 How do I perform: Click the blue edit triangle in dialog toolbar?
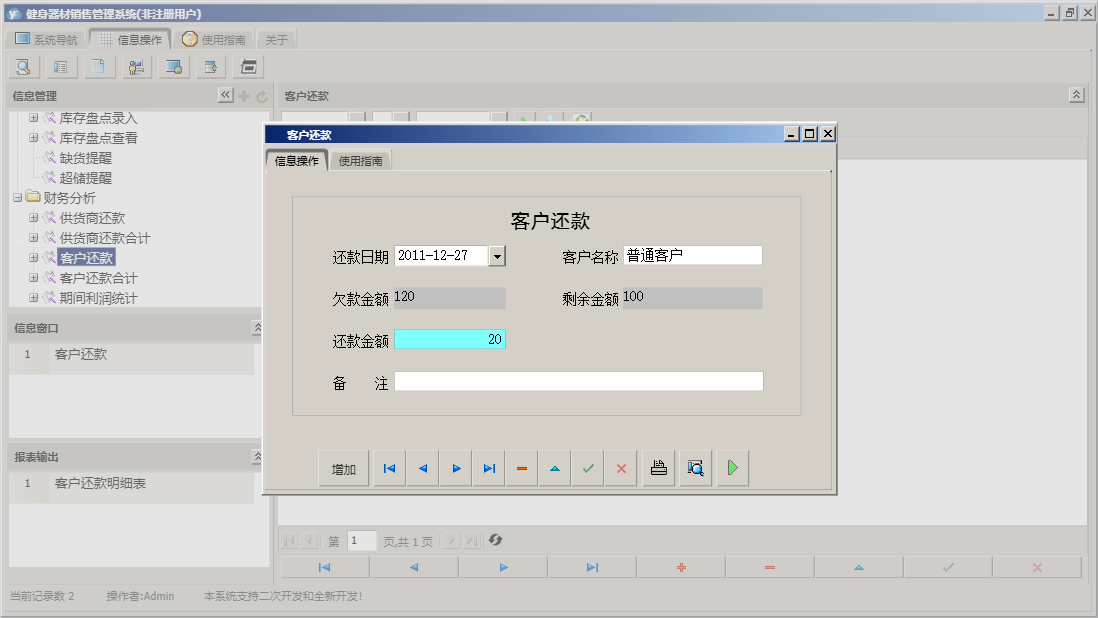pos(554,467)
